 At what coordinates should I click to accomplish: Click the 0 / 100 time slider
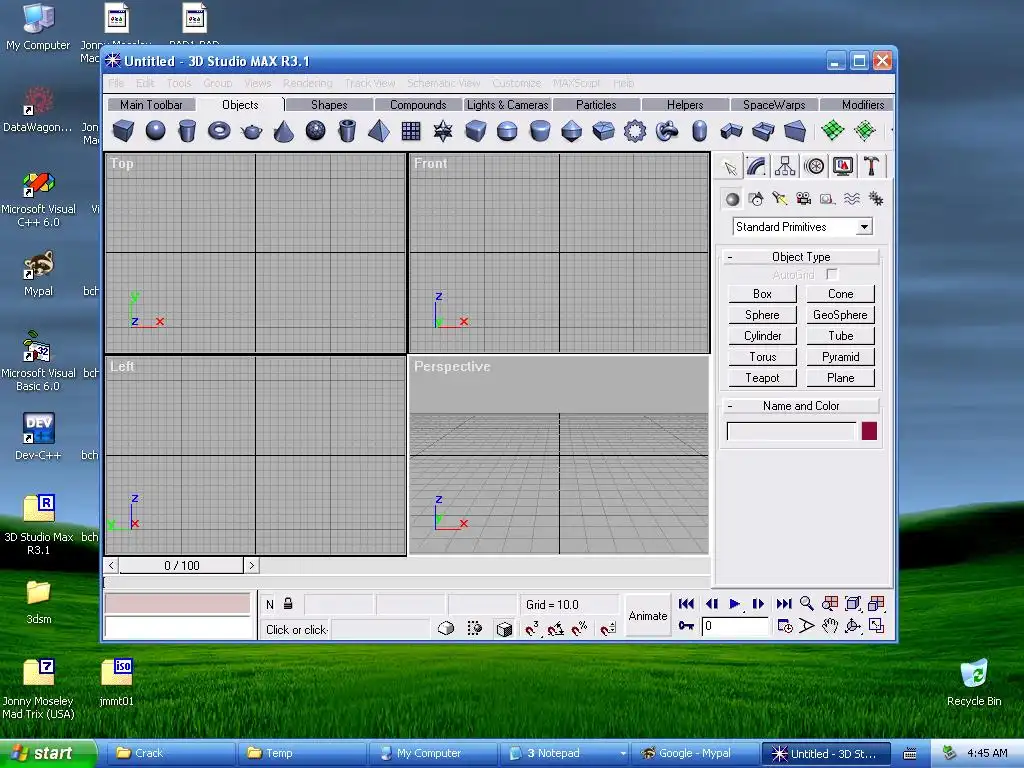tap(182, 566)
